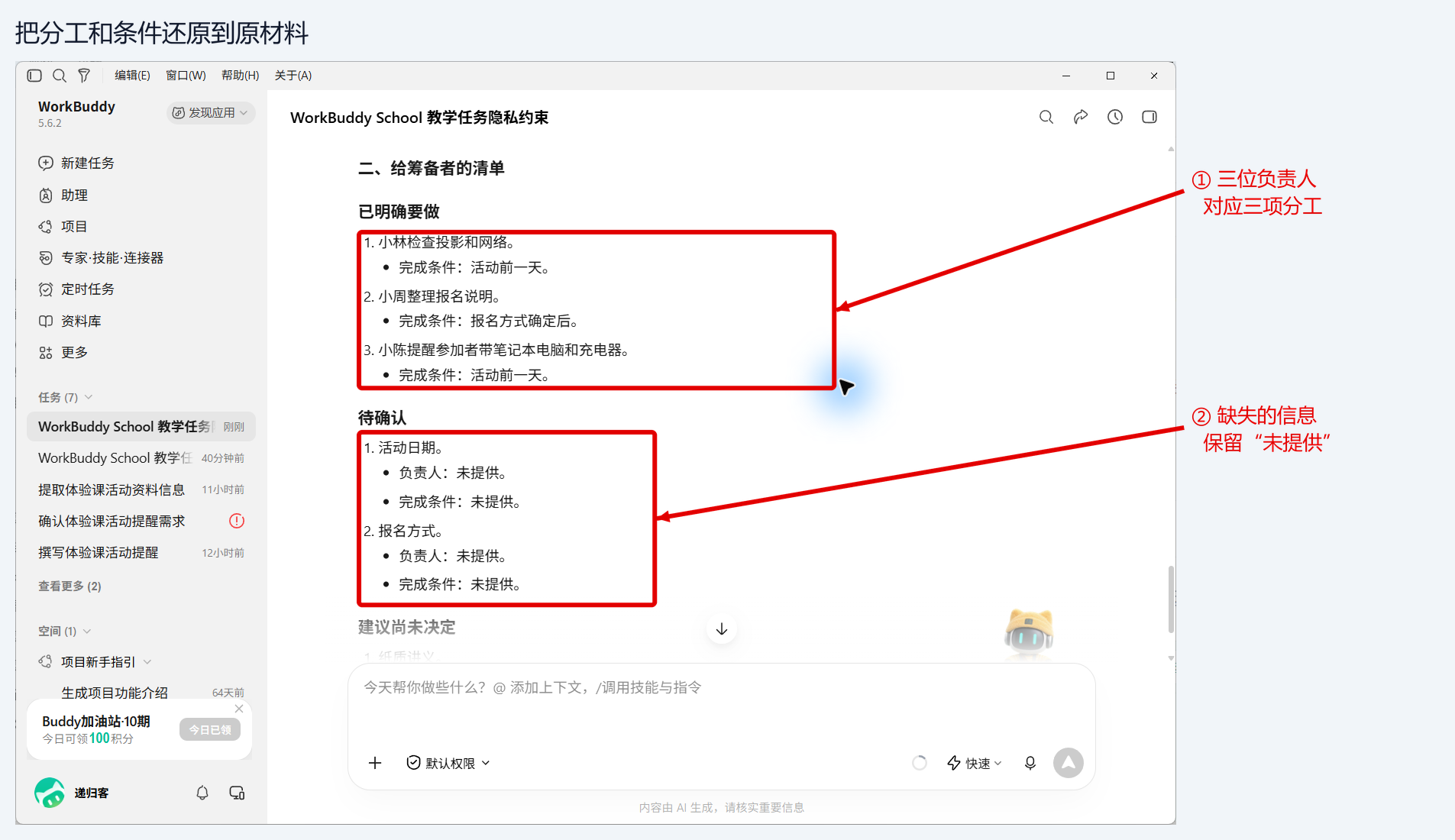Click scrollbar up arrow in conversation
Screen dimensions: 1455x840
pos(1171,150)
